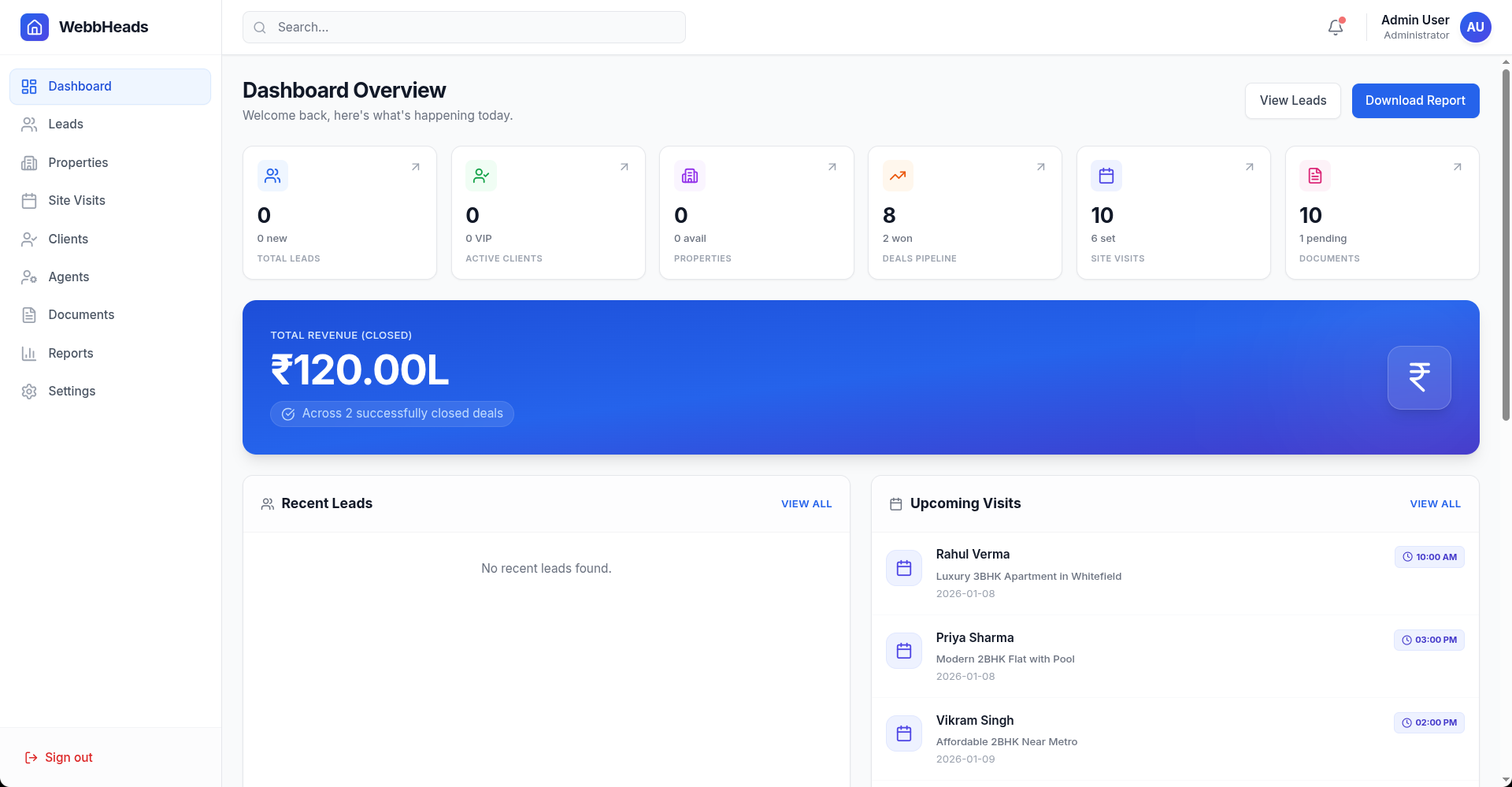
Task: Focus the Search input field
Action: (x=472, y=28)
